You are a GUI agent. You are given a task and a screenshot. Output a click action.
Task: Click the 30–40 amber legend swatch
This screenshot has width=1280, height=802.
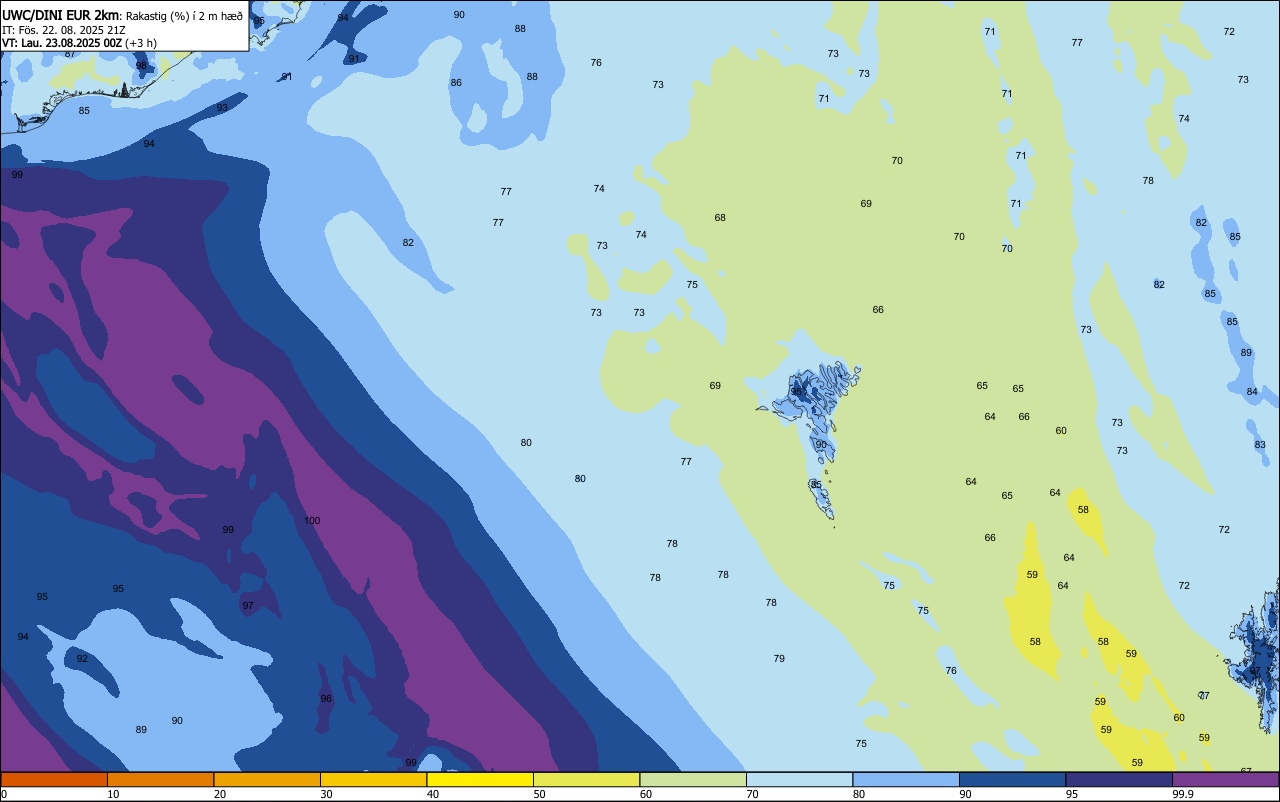point(373,779)
